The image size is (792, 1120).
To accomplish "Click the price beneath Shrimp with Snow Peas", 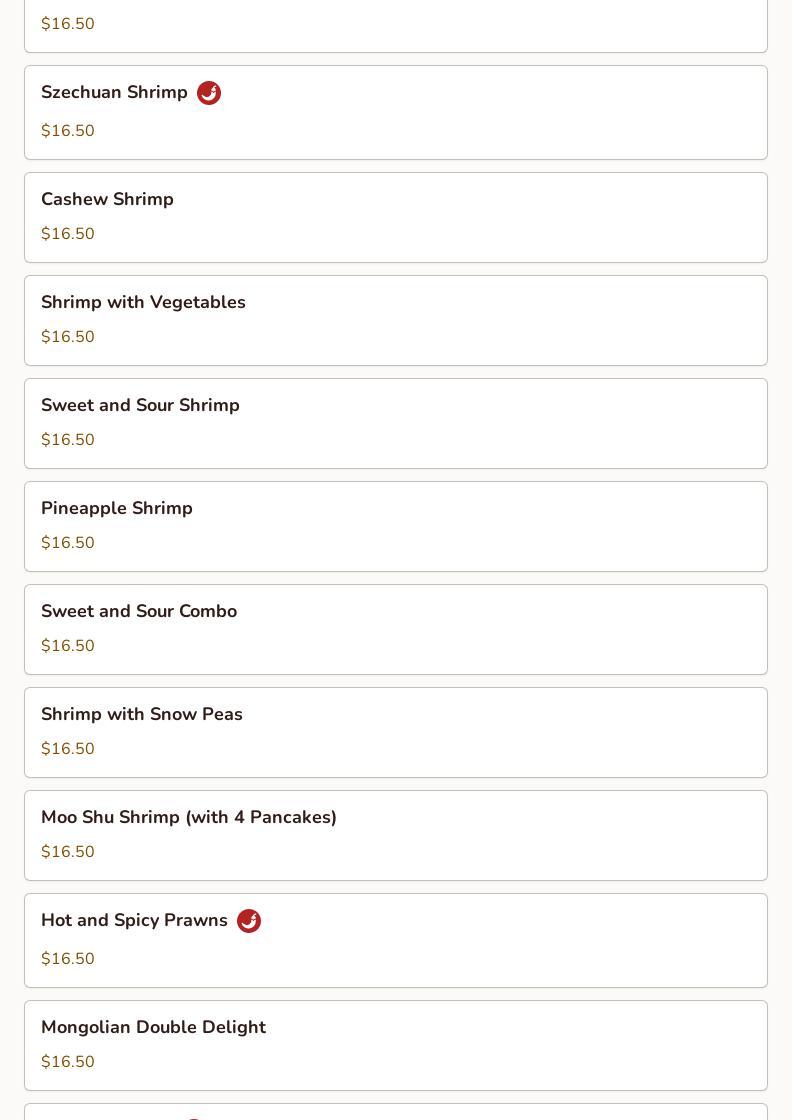I will click(x=68, y=749).
